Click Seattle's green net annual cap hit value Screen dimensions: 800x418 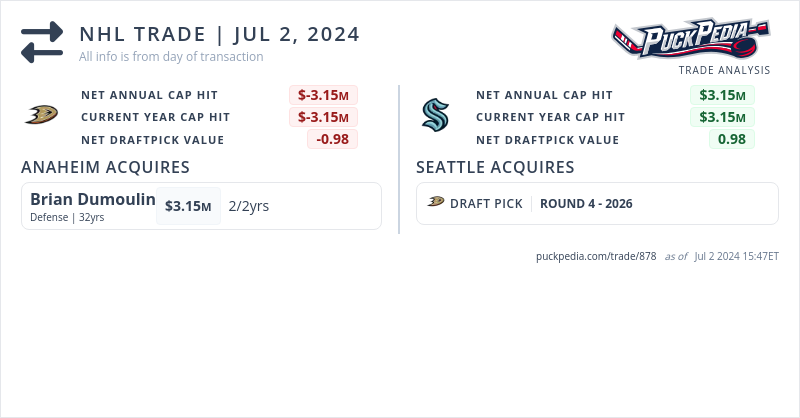point(722,95)
